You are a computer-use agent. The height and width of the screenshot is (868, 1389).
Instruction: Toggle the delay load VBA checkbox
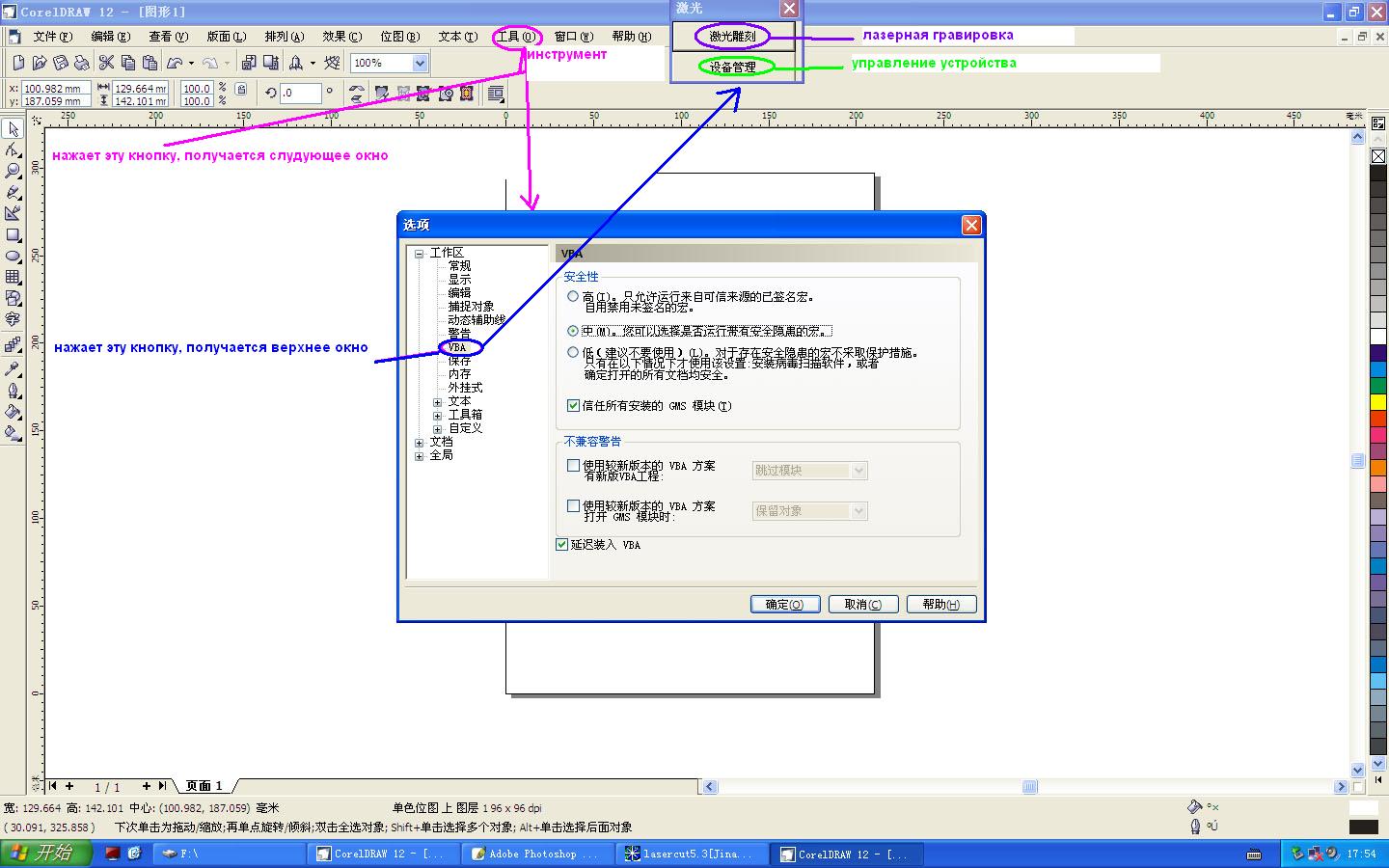(562, 545)
